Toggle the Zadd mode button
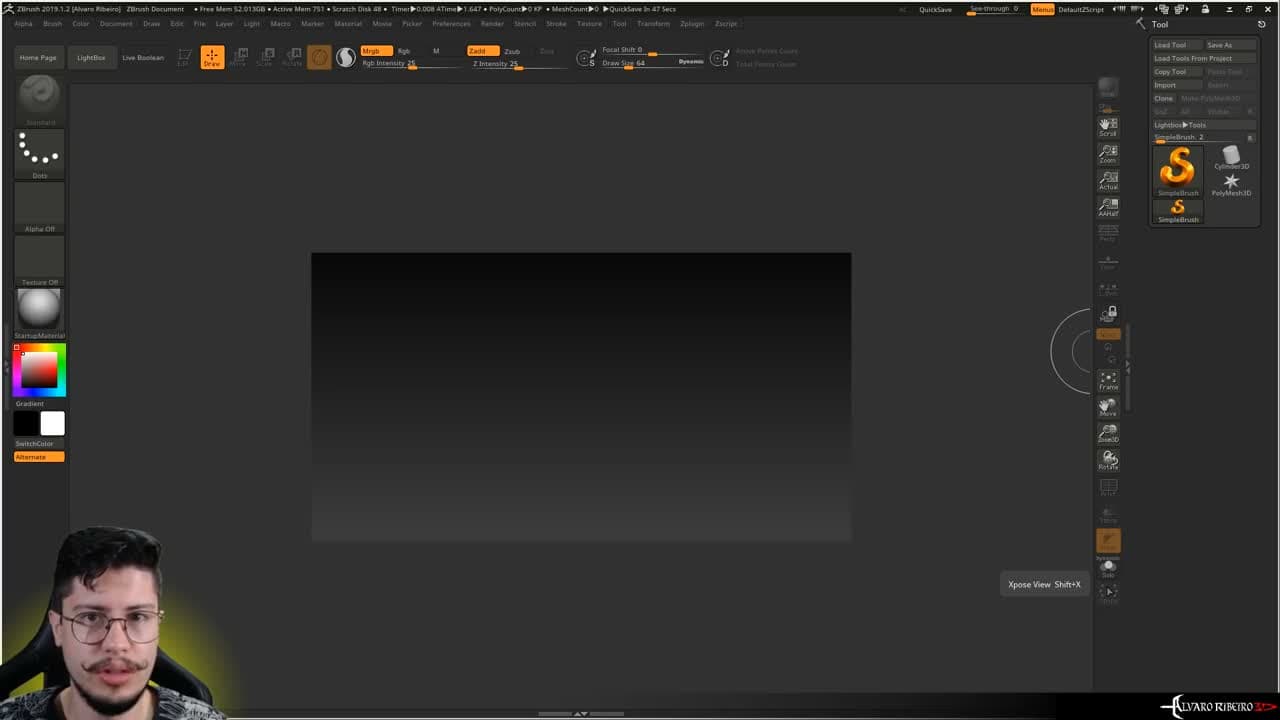The image size is (1280, 720). point(477,51)
